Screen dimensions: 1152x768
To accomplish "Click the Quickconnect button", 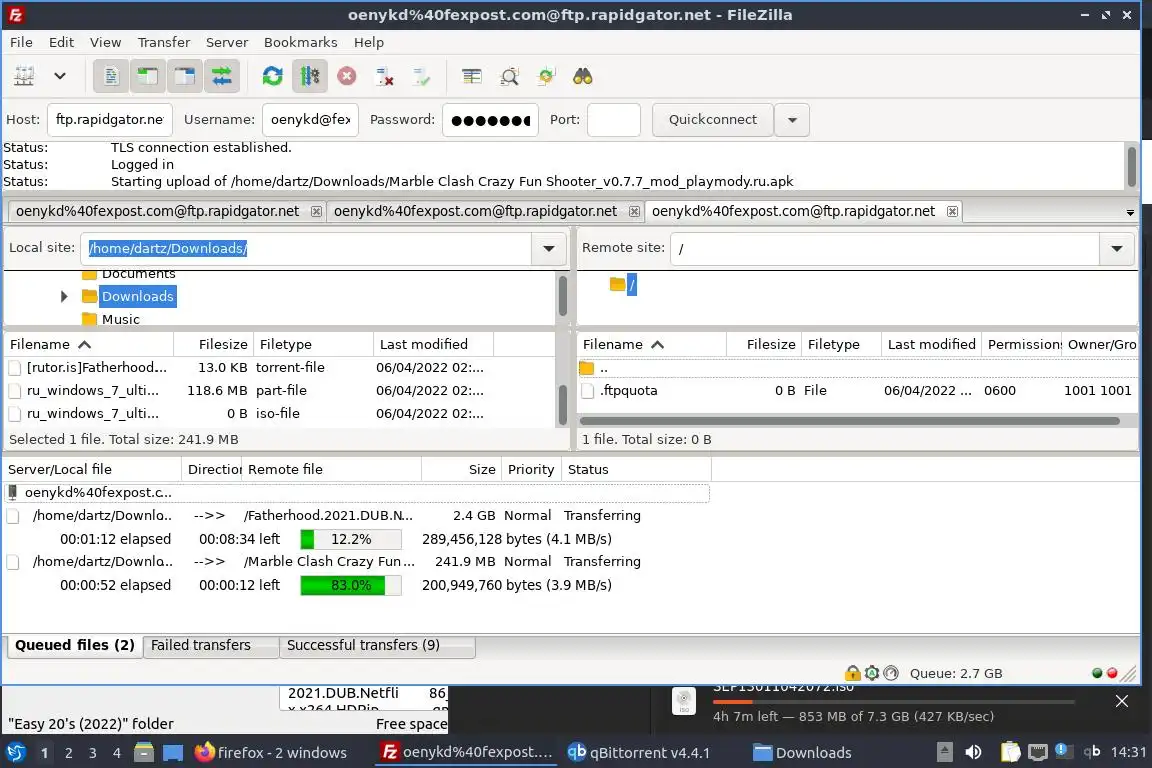I will coord(713,120).
